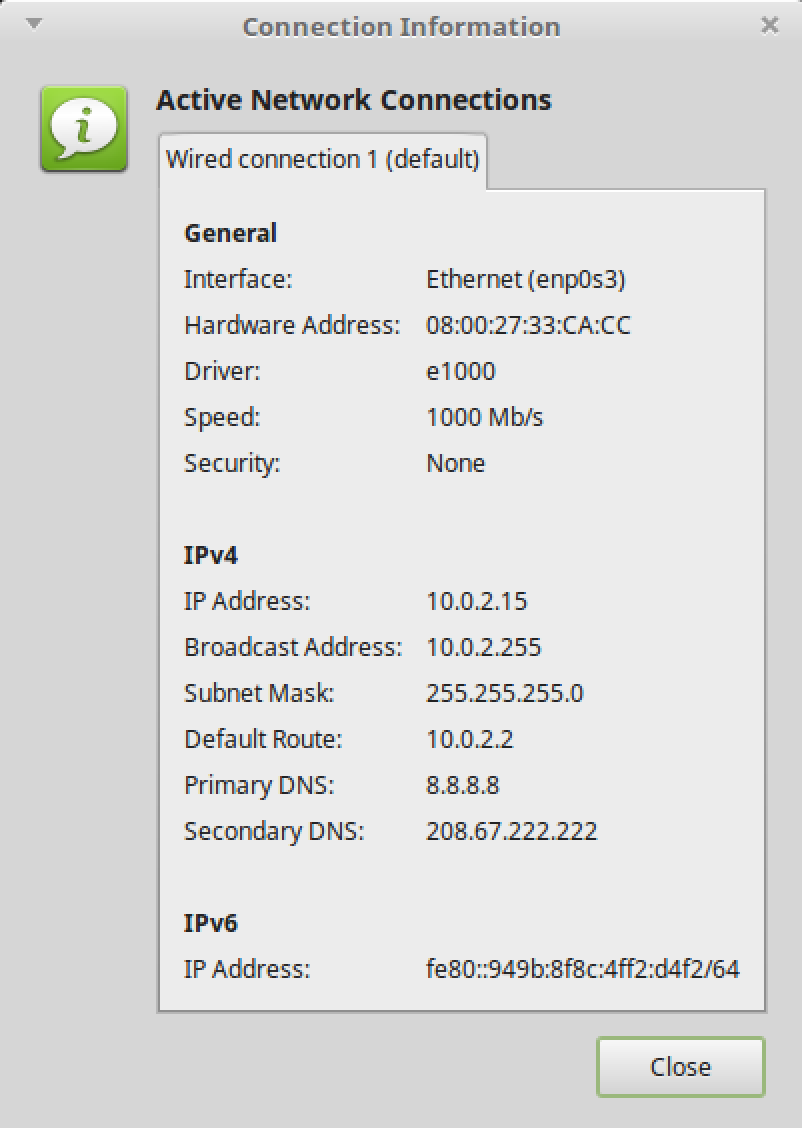This screenshot has width=802, height=1128.
Task: Click the green info speech-bubble icon
Action: (83, 128)
